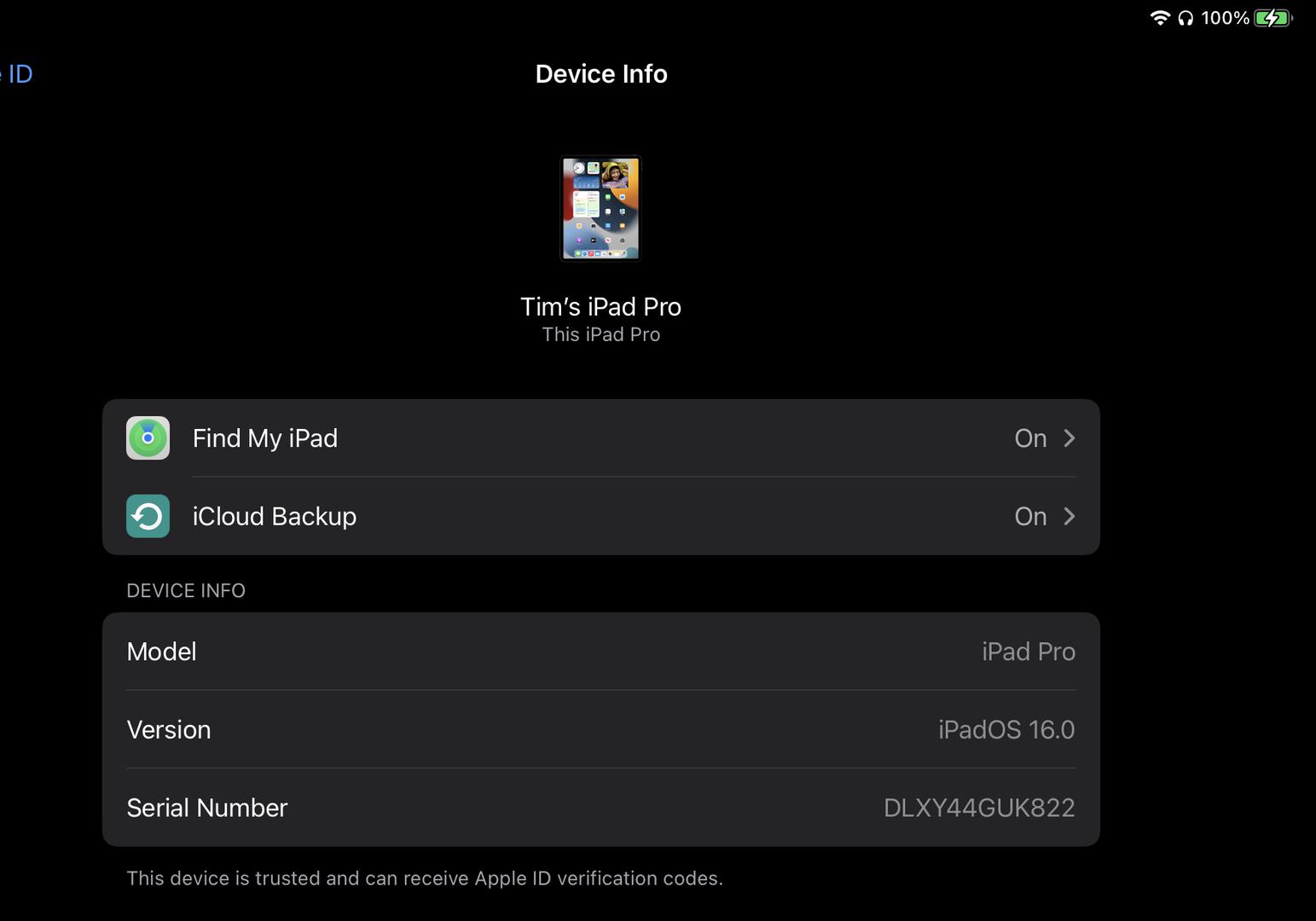1316x921 pixels.
Task: Click the charging battery icon
Action: [1273, 18]
